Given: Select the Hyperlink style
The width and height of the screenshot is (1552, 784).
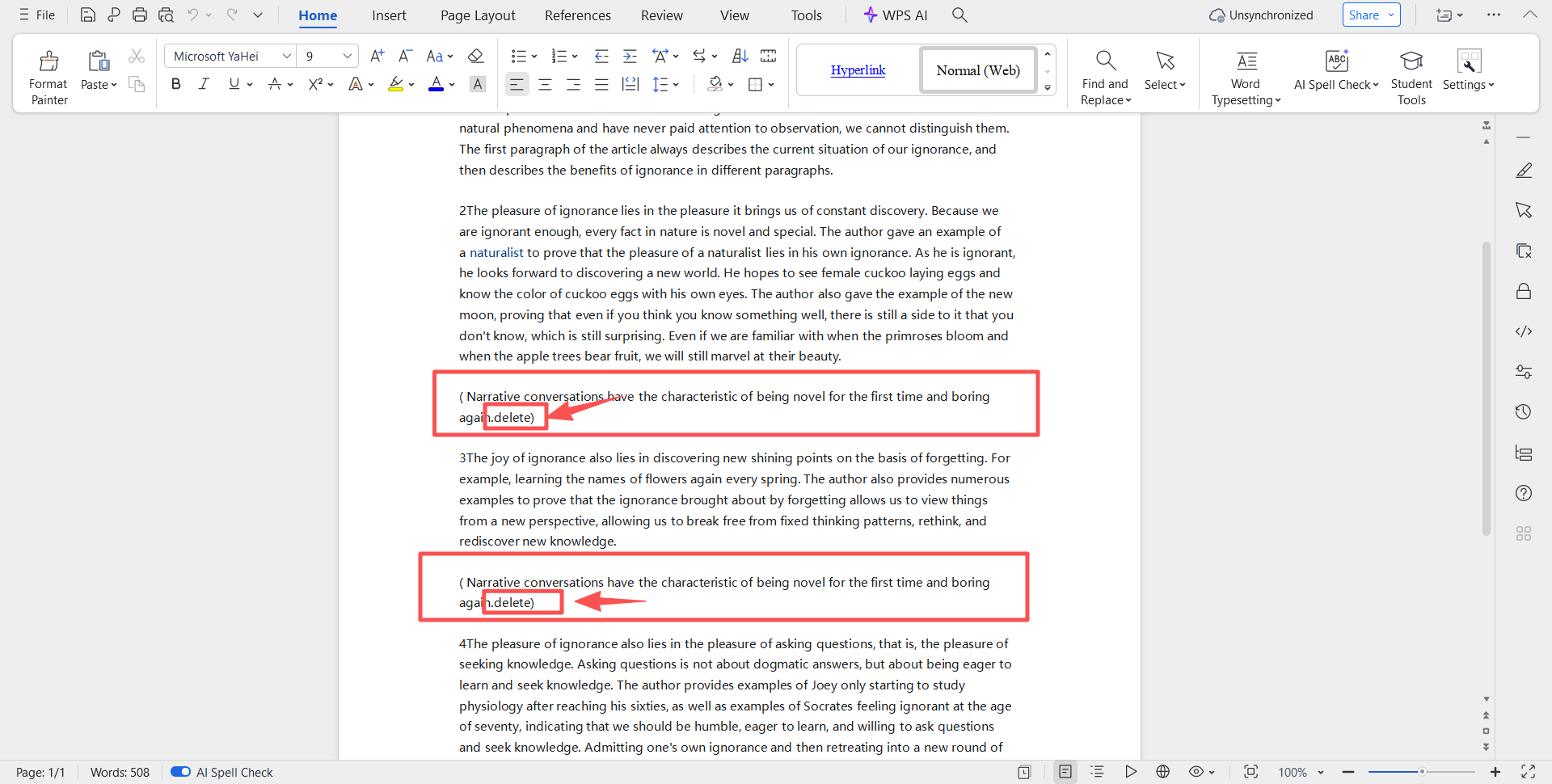Looking at the screenshot, I should [x=858, y=70].
